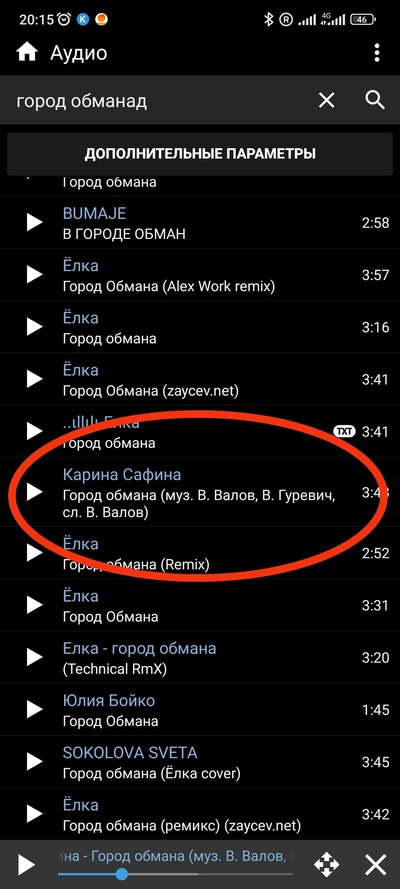Clear the search text with the X icon
Viewport: 400px width, 889px height.
[x=326, y=101]
